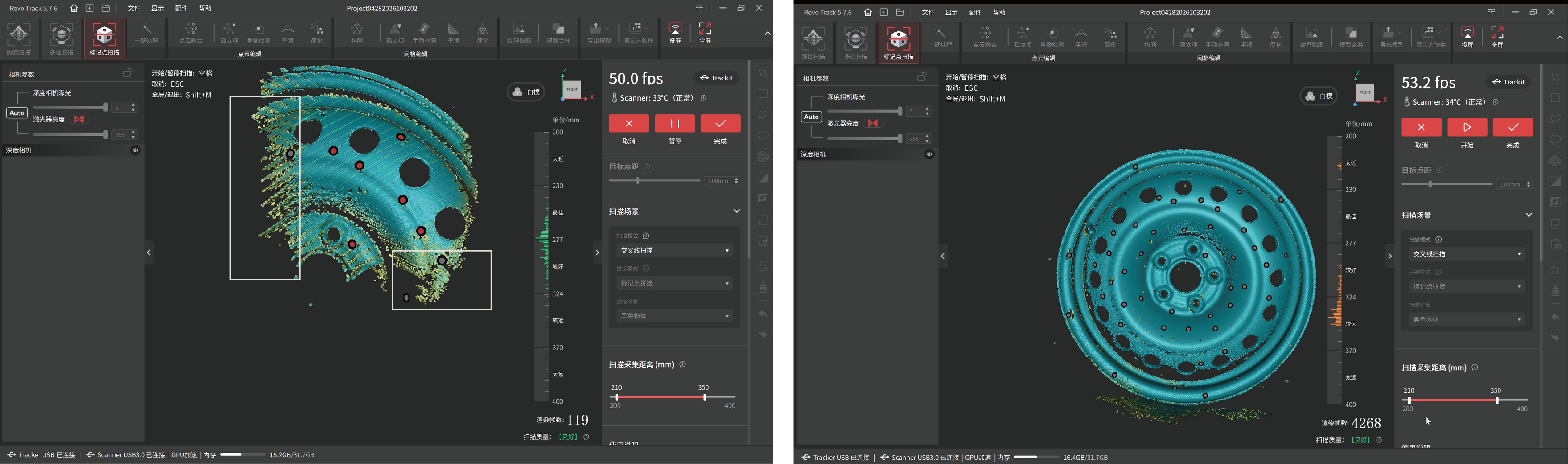Click Trackit button in left window
The width and height of the screenshot is (1568, 464).
(x=715, y=78)
